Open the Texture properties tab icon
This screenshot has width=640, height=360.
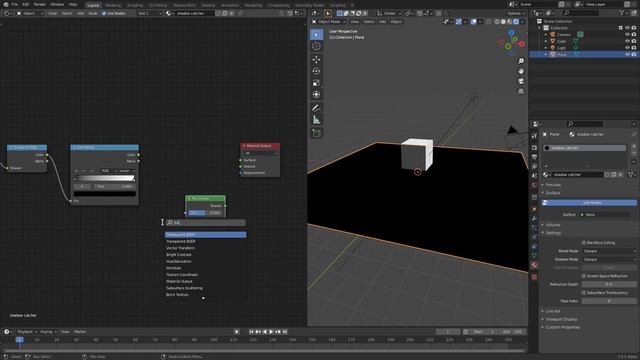(x=534, y=277)
